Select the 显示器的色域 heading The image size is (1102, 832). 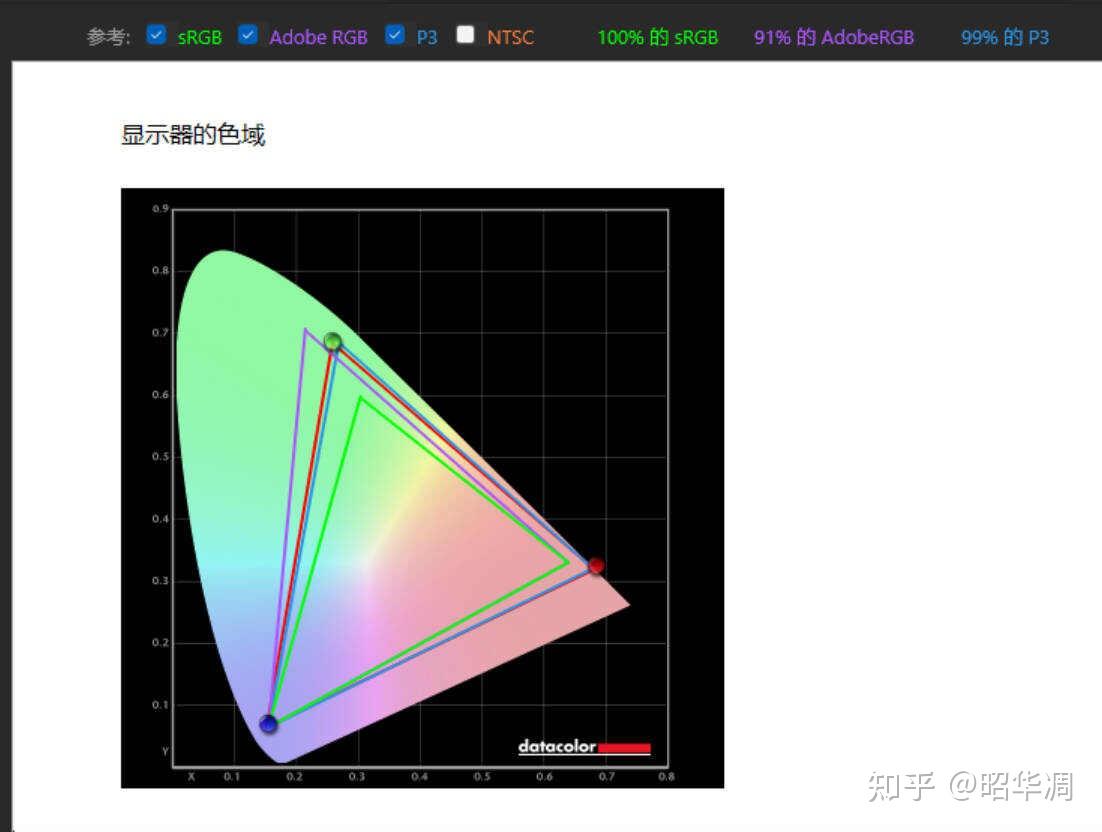(192, 134)
